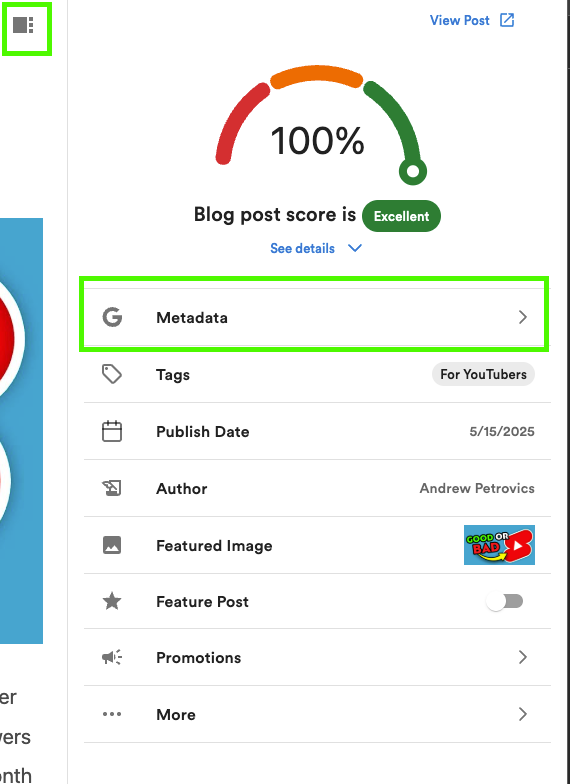
Task: Click the Featured Image picture icon
Action: 112,545
